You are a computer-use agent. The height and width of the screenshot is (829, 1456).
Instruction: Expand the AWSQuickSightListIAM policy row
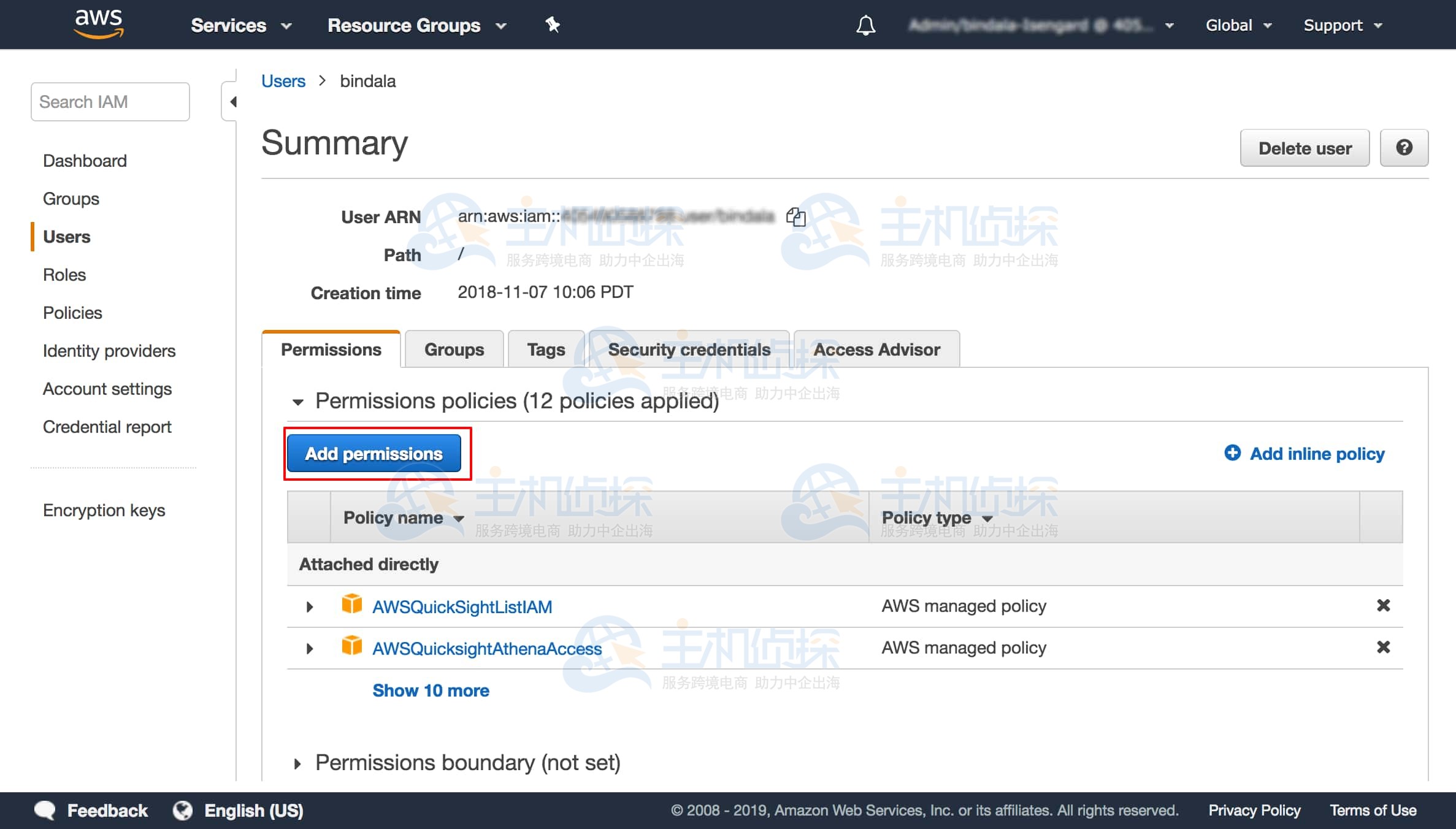(310, 607)
